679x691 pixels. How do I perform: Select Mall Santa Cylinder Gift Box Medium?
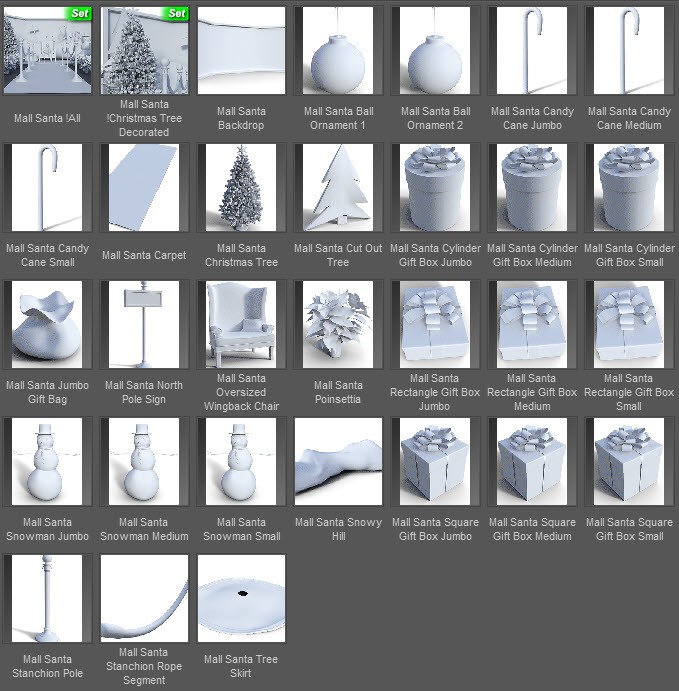tap(532, 187)
